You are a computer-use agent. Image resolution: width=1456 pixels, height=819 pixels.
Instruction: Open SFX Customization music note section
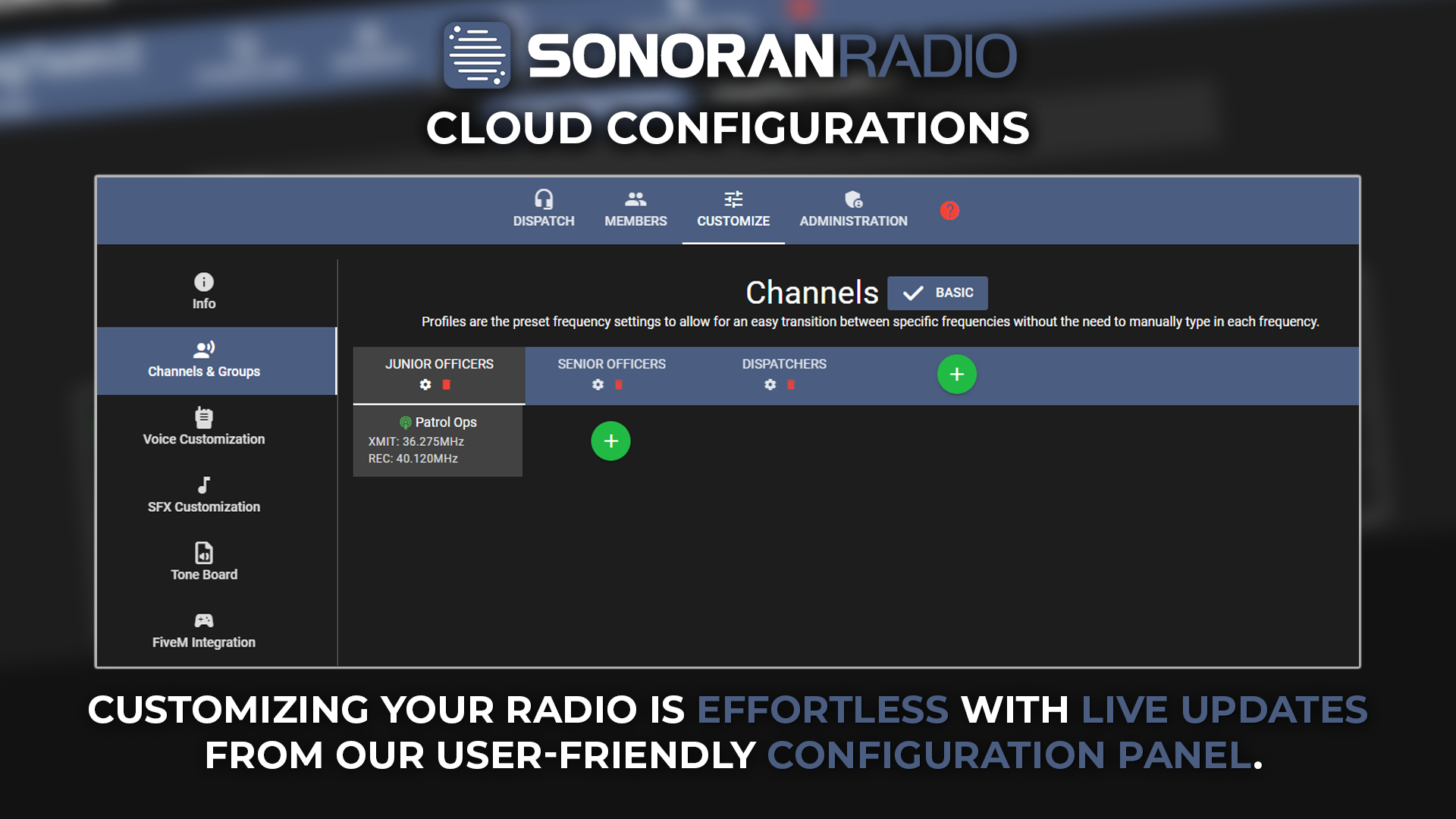tap(204, 495)
